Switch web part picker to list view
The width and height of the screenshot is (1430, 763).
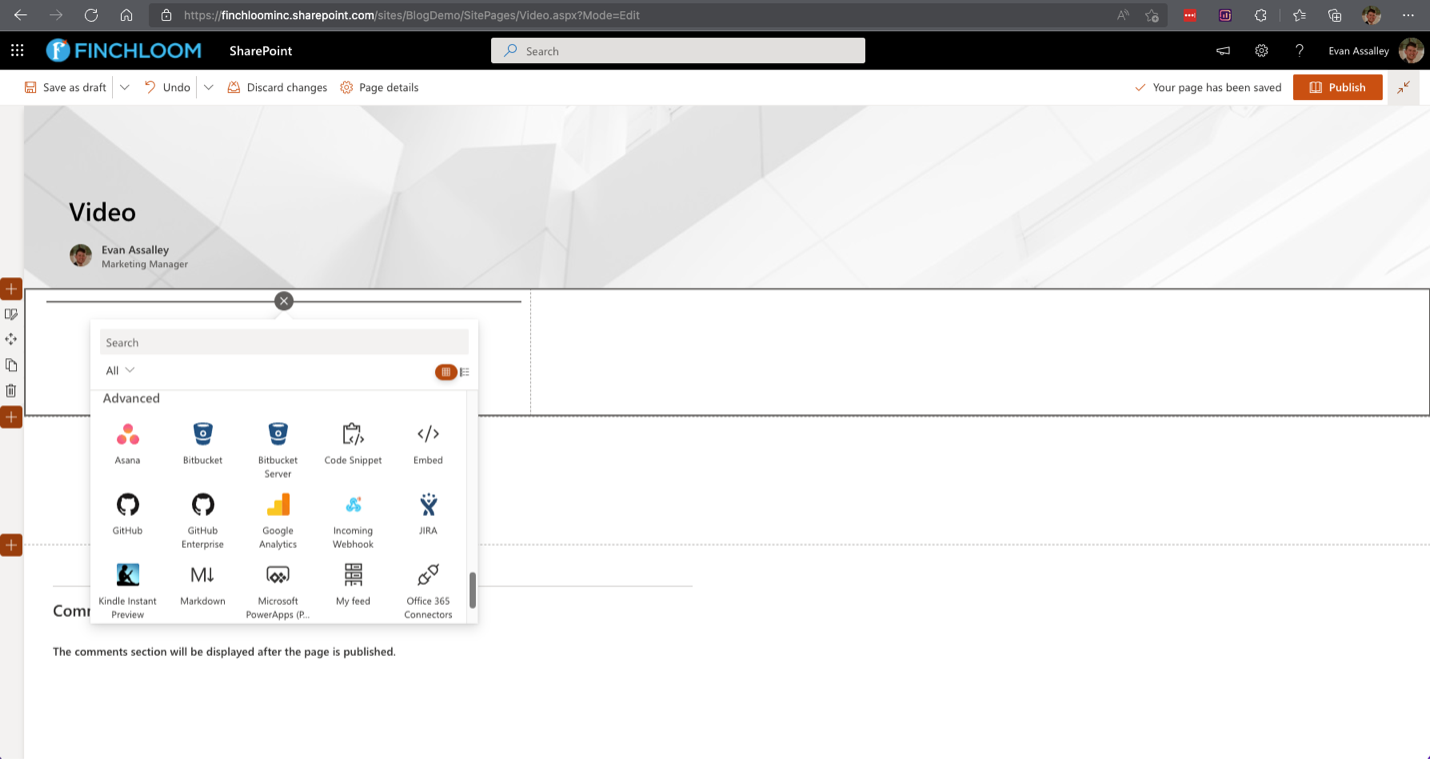pyautogui.click(x=465, y=372)
